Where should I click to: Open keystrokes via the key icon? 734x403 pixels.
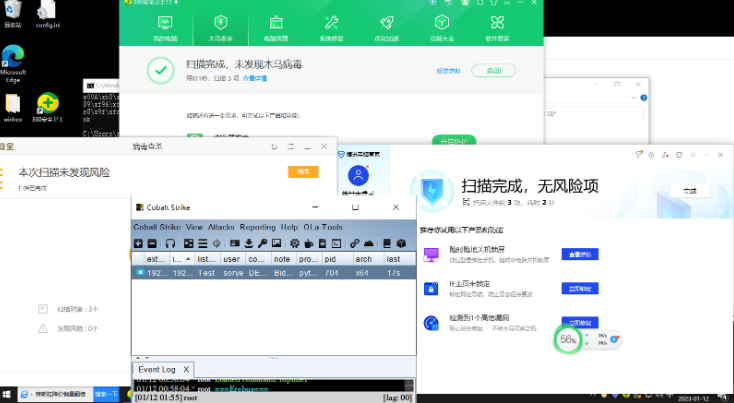[263, 243]
